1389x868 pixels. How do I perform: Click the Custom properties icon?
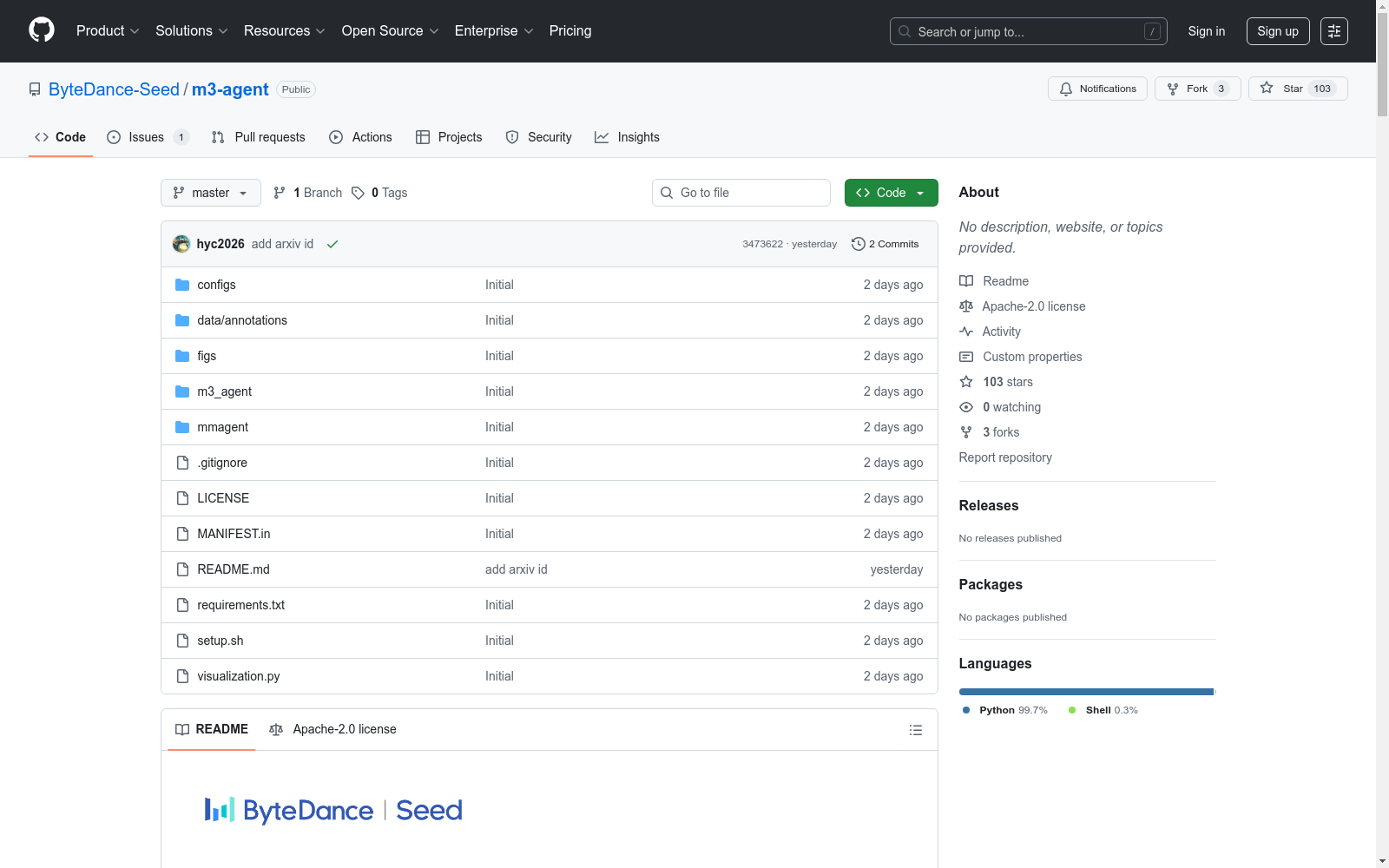[966, 357]
